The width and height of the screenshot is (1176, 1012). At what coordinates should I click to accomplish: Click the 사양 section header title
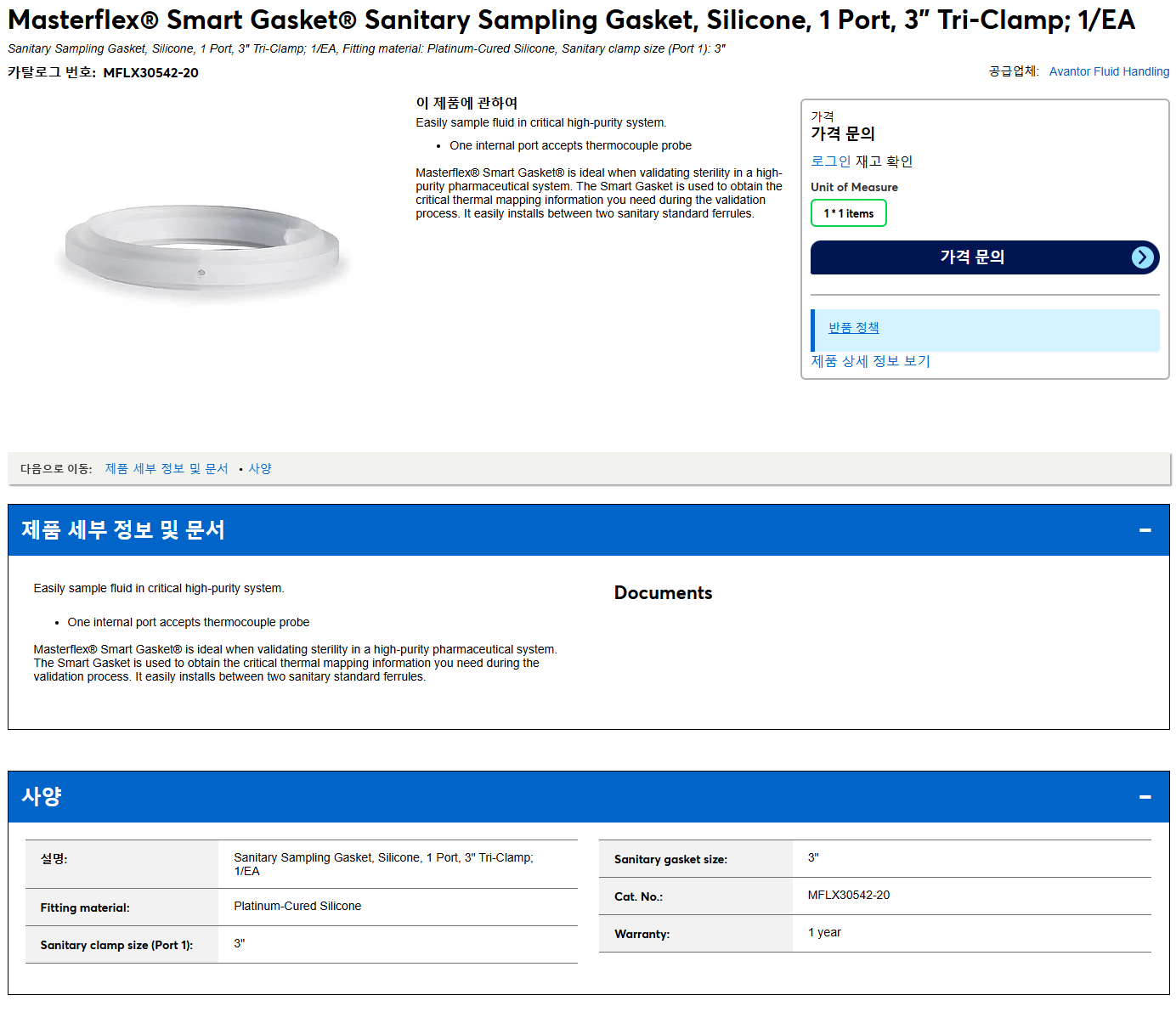point(42,797)
